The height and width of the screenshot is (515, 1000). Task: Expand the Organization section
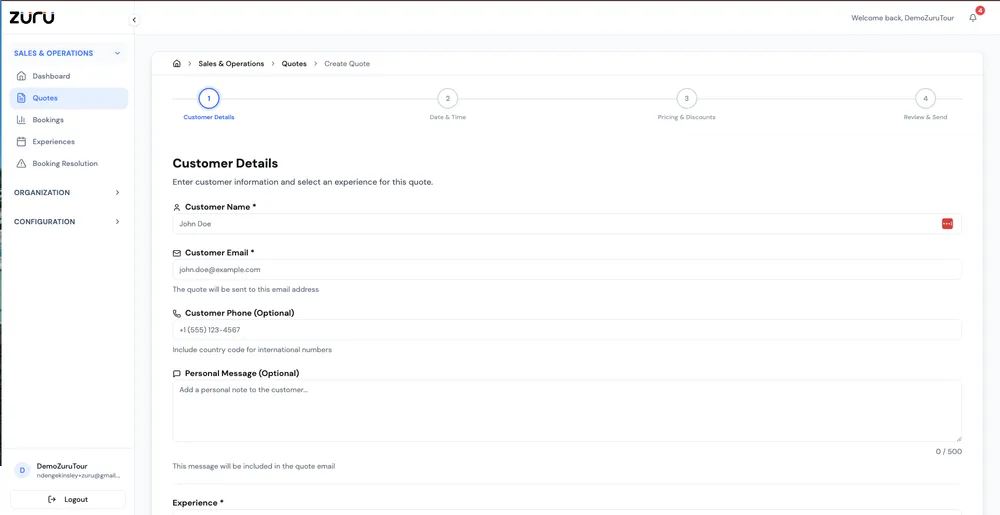(117, 192)
